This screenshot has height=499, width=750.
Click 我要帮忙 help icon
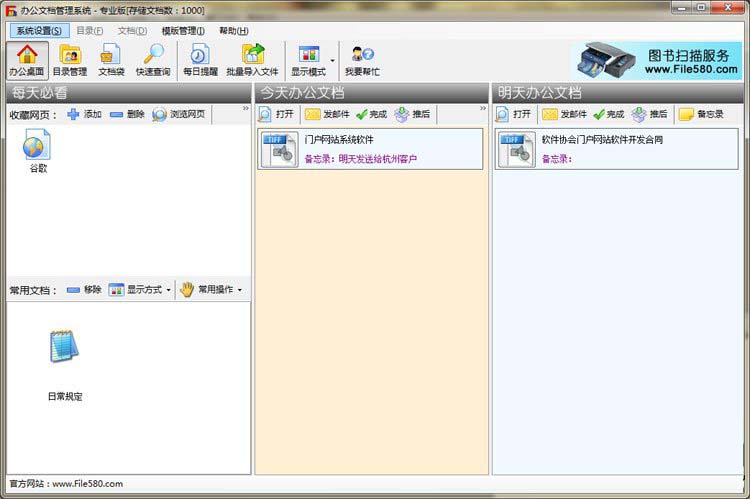(x=361, y=60)
